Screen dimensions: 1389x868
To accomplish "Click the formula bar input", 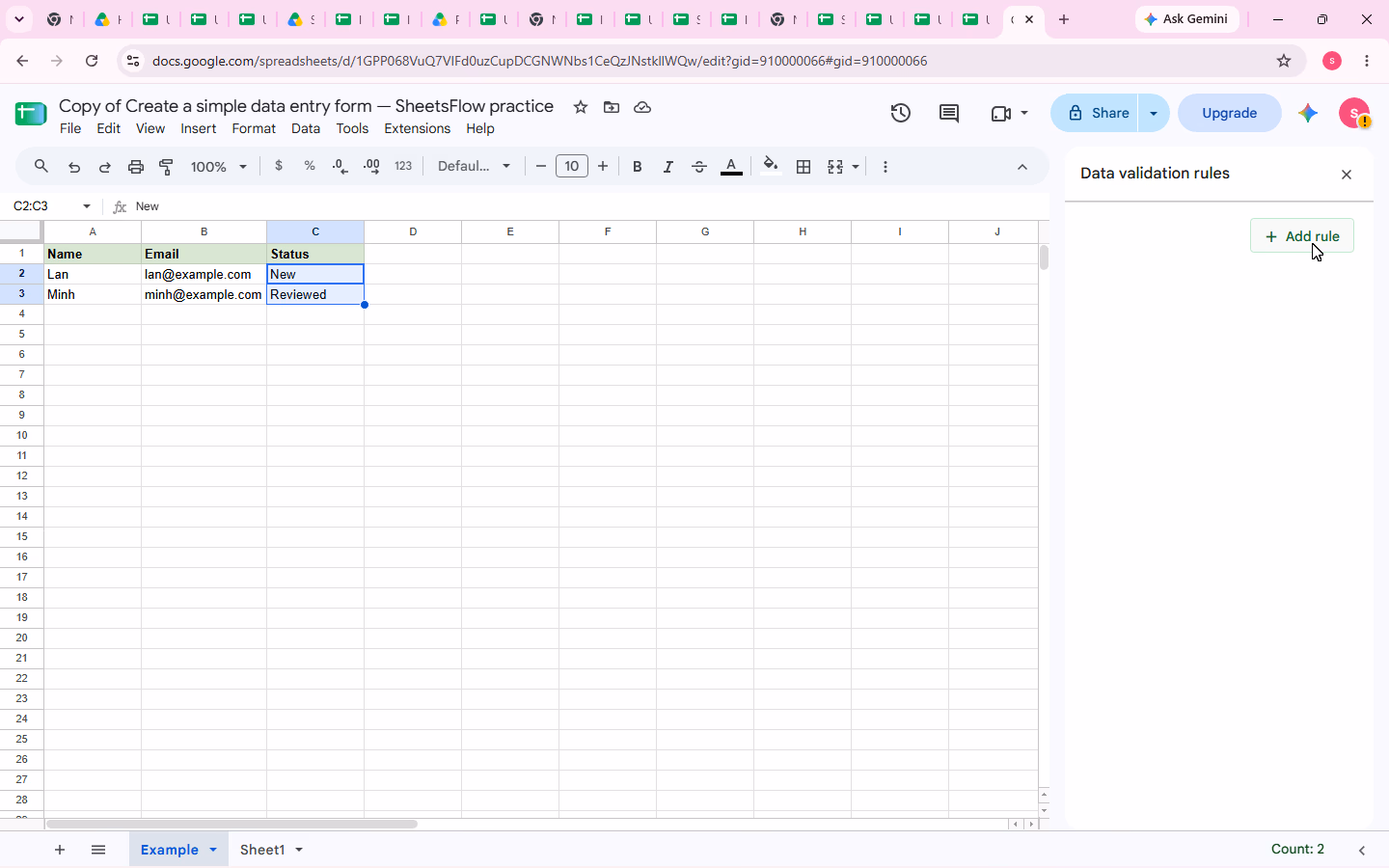I will point(588,206).
